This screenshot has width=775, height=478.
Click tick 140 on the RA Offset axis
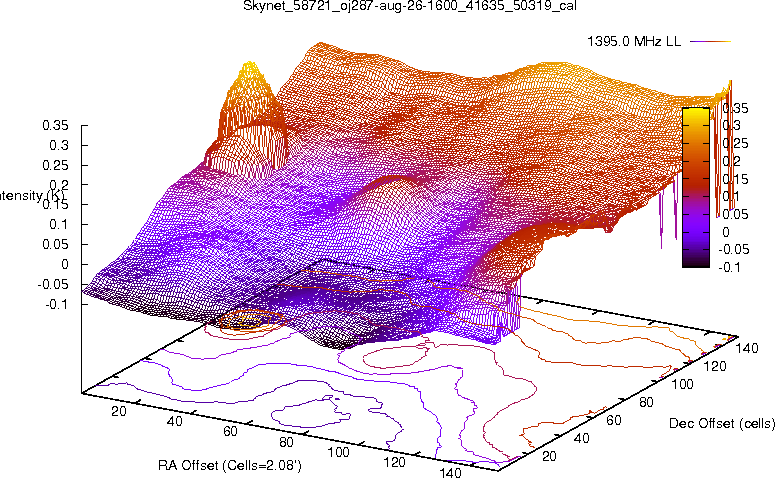450,472
